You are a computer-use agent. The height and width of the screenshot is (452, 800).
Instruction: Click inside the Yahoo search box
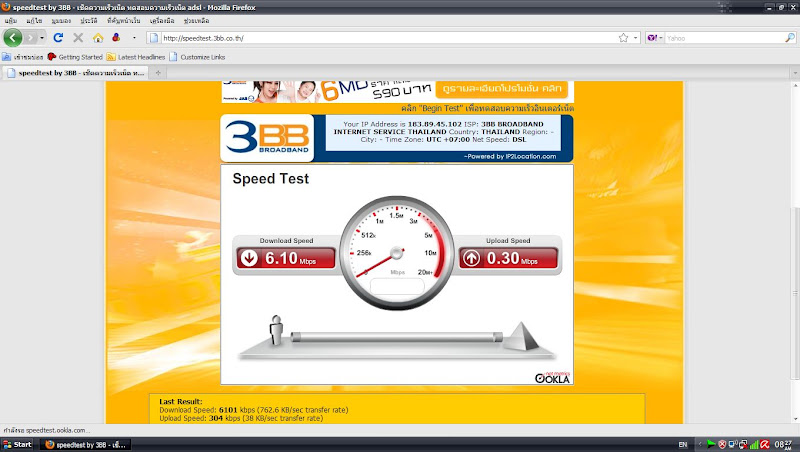[x=724, y=38]
